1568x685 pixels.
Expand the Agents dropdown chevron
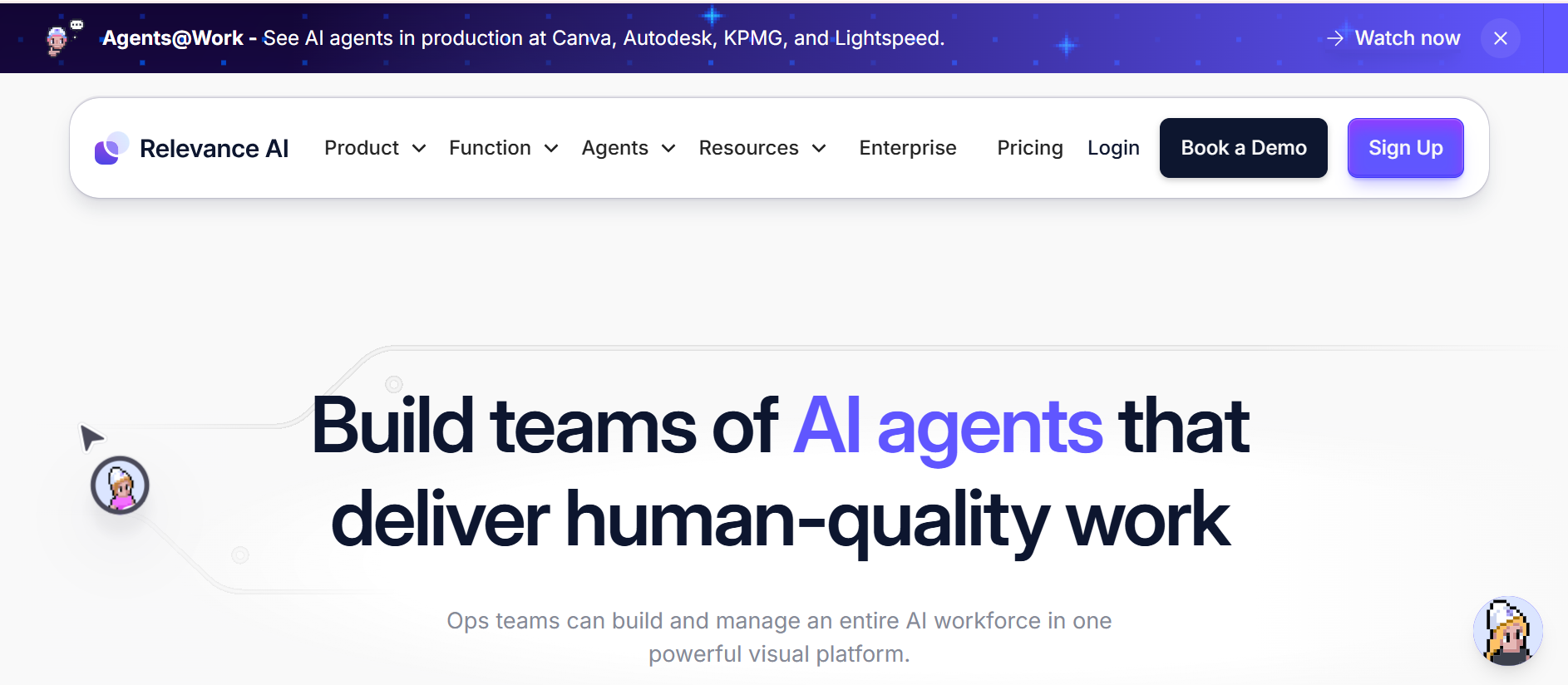point(668,149)
